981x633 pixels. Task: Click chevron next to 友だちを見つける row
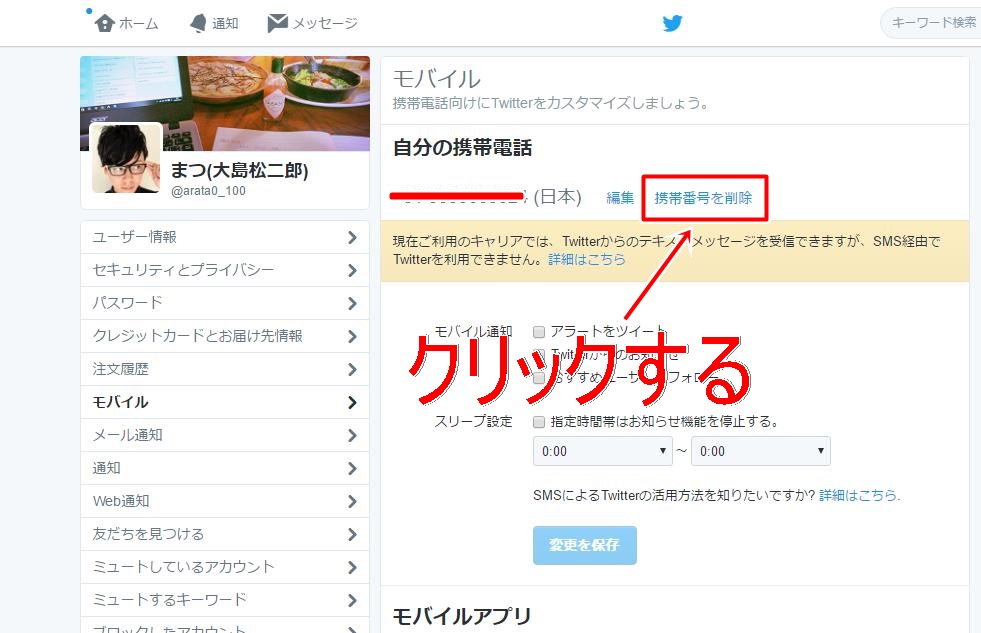pos(352,535)
